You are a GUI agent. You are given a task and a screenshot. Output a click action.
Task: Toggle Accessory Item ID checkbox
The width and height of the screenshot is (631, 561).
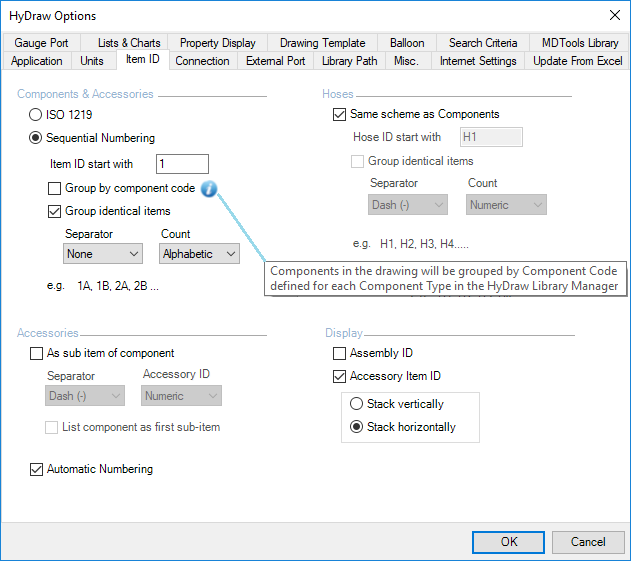click(339, 376)
